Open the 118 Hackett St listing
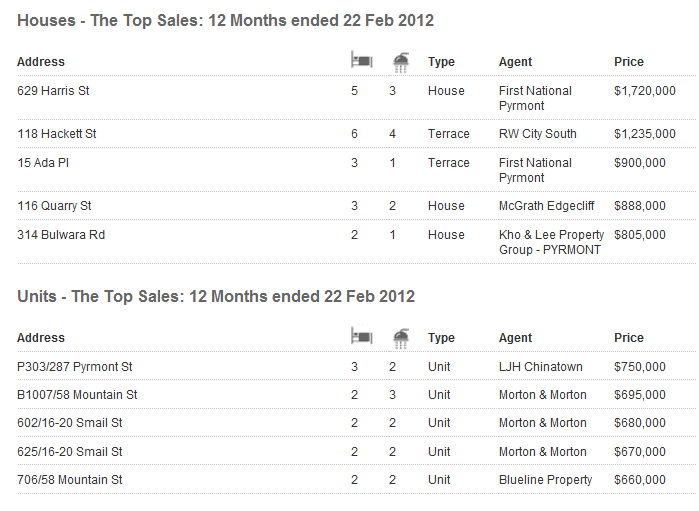 pyautogui.click(x=57, y=134)
